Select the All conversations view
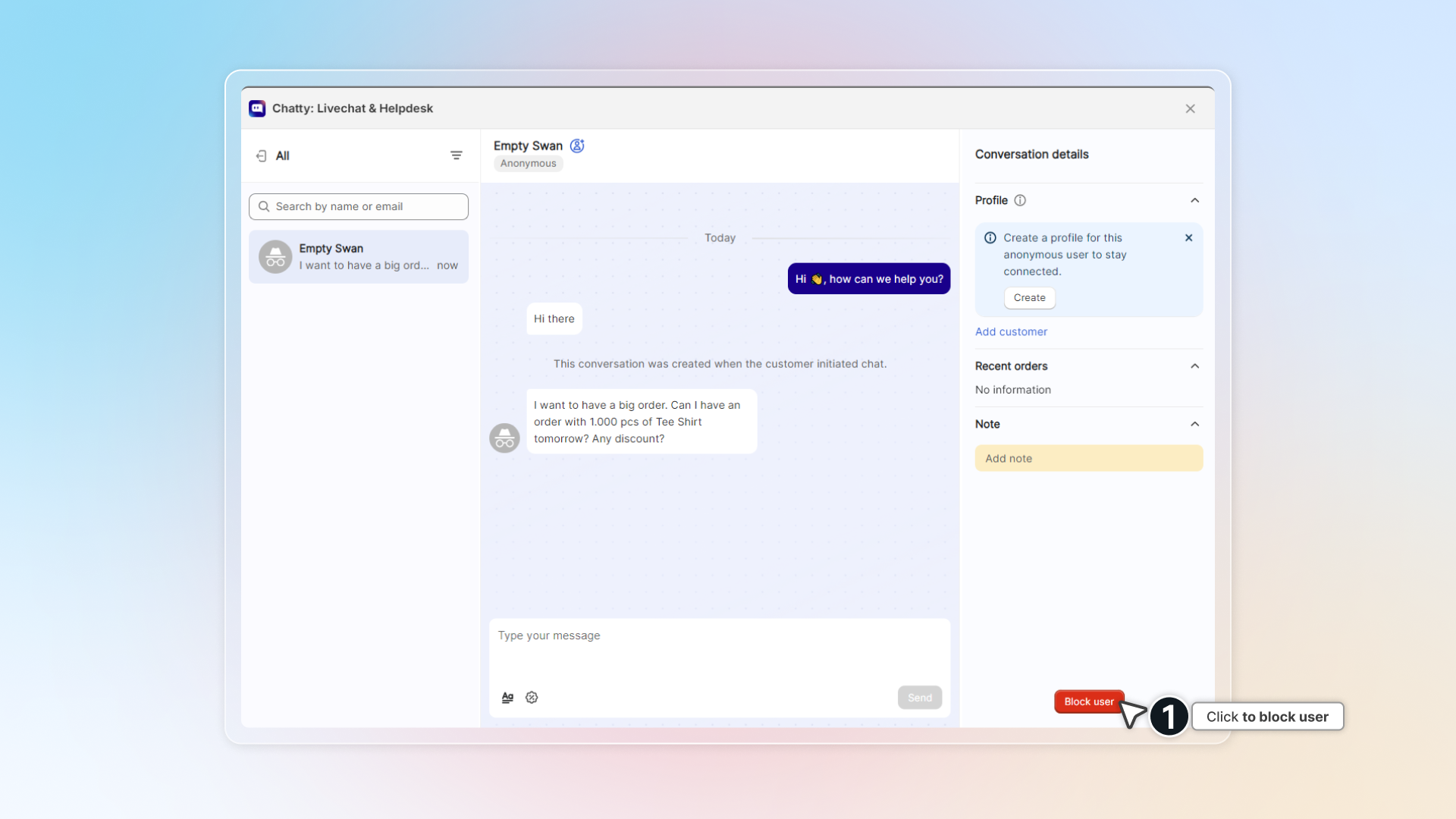The height and width of the screenshot is (819, 1456). pyautogui.click(x=282, y=155)
